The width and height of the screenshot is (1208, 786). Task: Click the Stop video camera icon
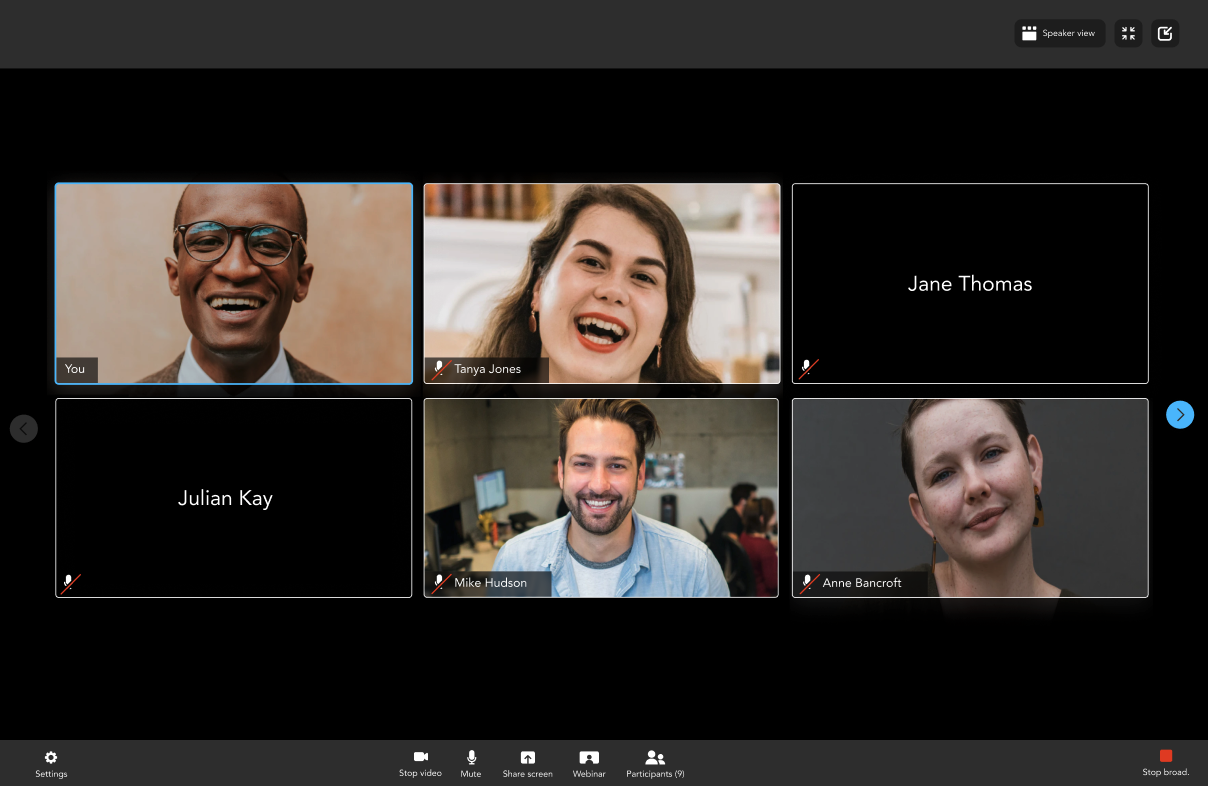(x=420, y=757)
